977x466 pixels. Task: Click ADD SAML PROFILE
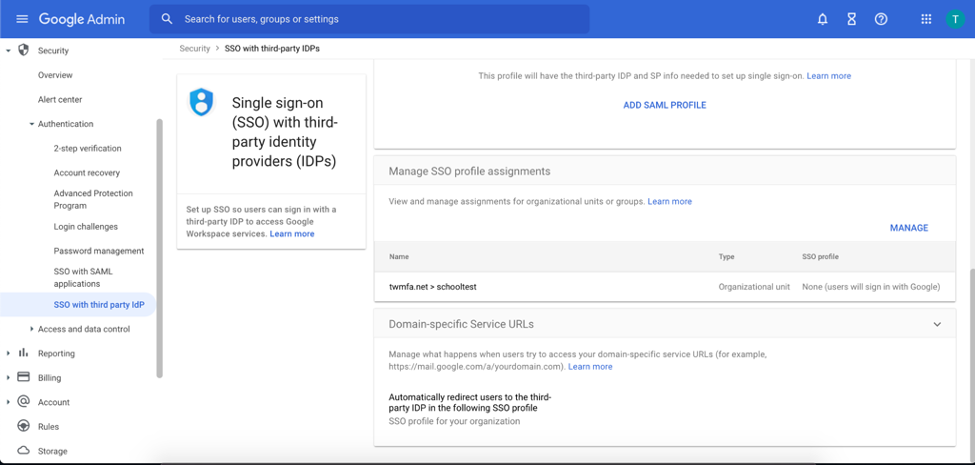point(665,105)
